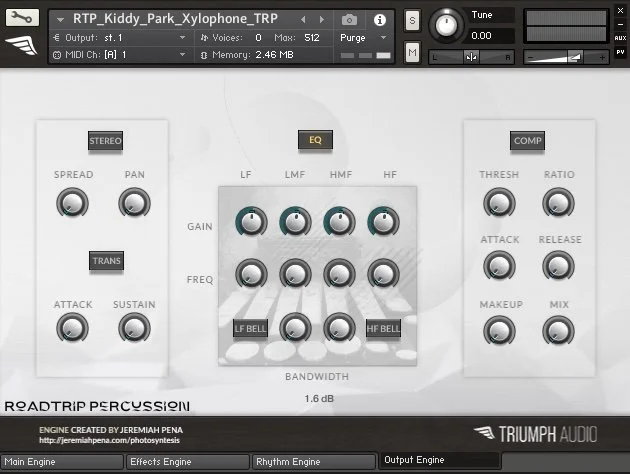Select the Output Engine tab

pos(440,460)
